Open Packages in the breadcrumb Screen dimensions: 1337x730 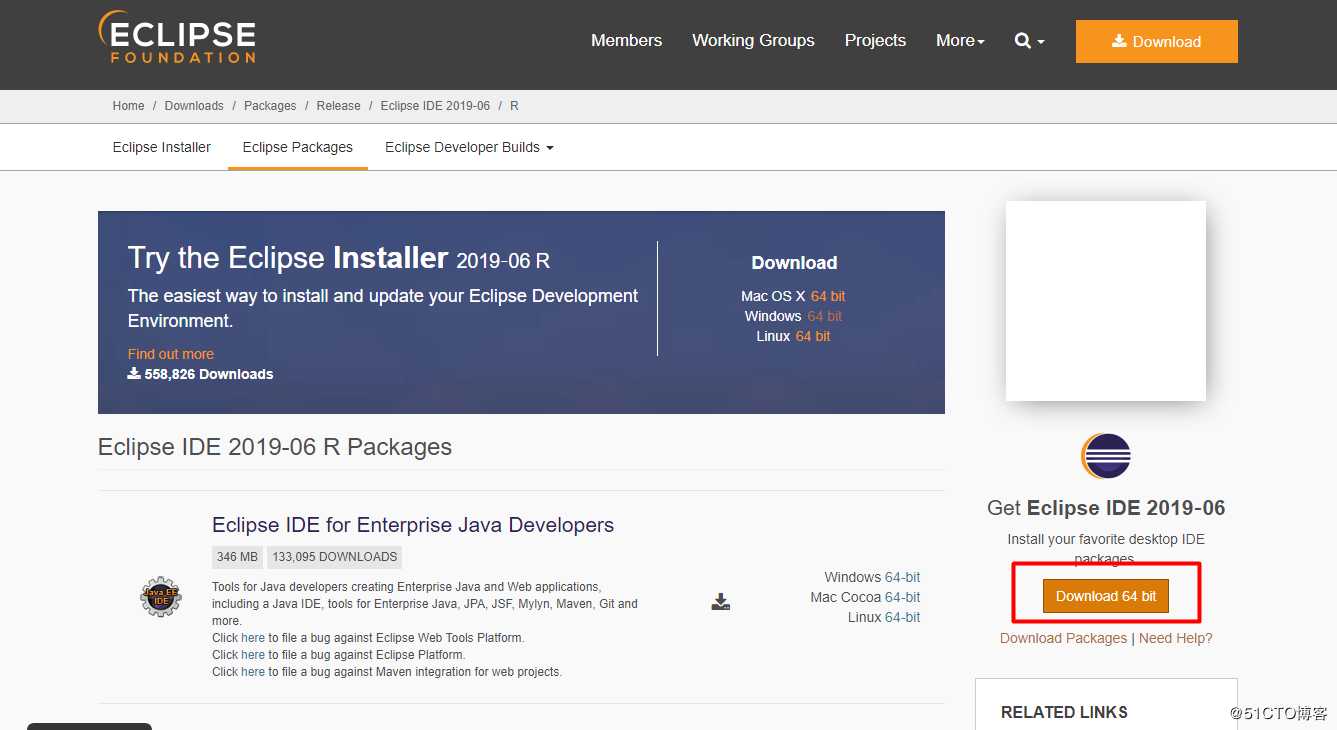coord(270,106)
